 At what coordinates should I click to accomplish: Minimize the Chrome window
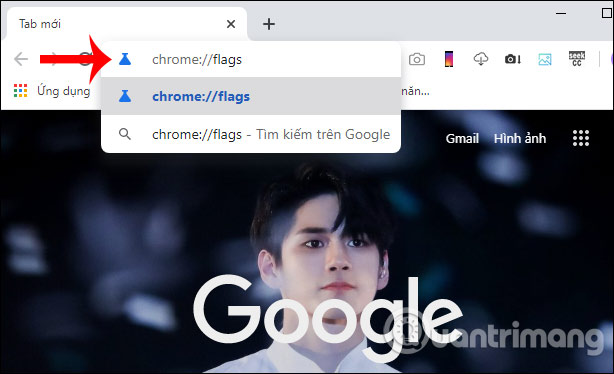click(x=561, y=13)
